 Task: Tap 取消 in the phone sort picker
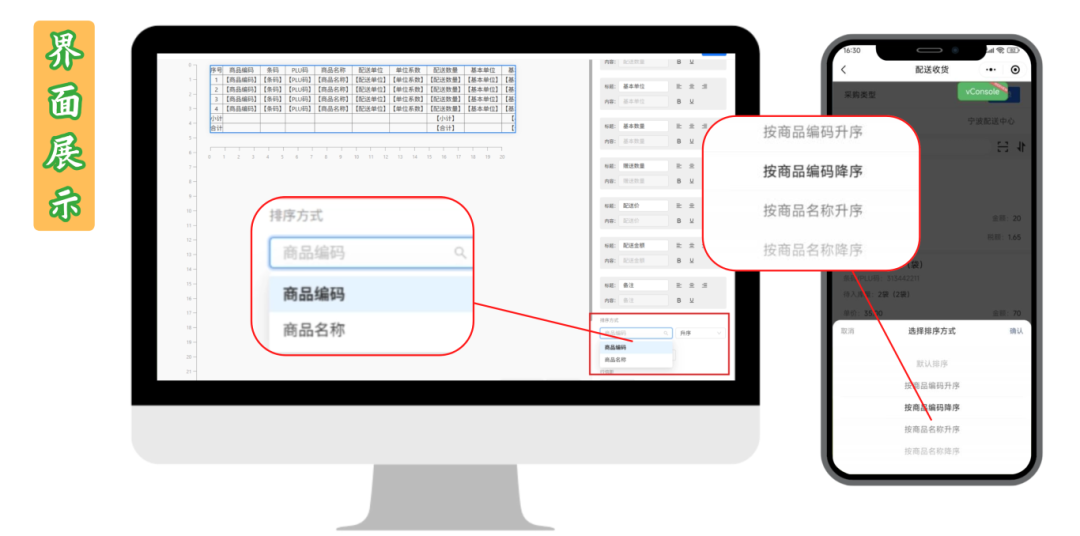(847, 331)
